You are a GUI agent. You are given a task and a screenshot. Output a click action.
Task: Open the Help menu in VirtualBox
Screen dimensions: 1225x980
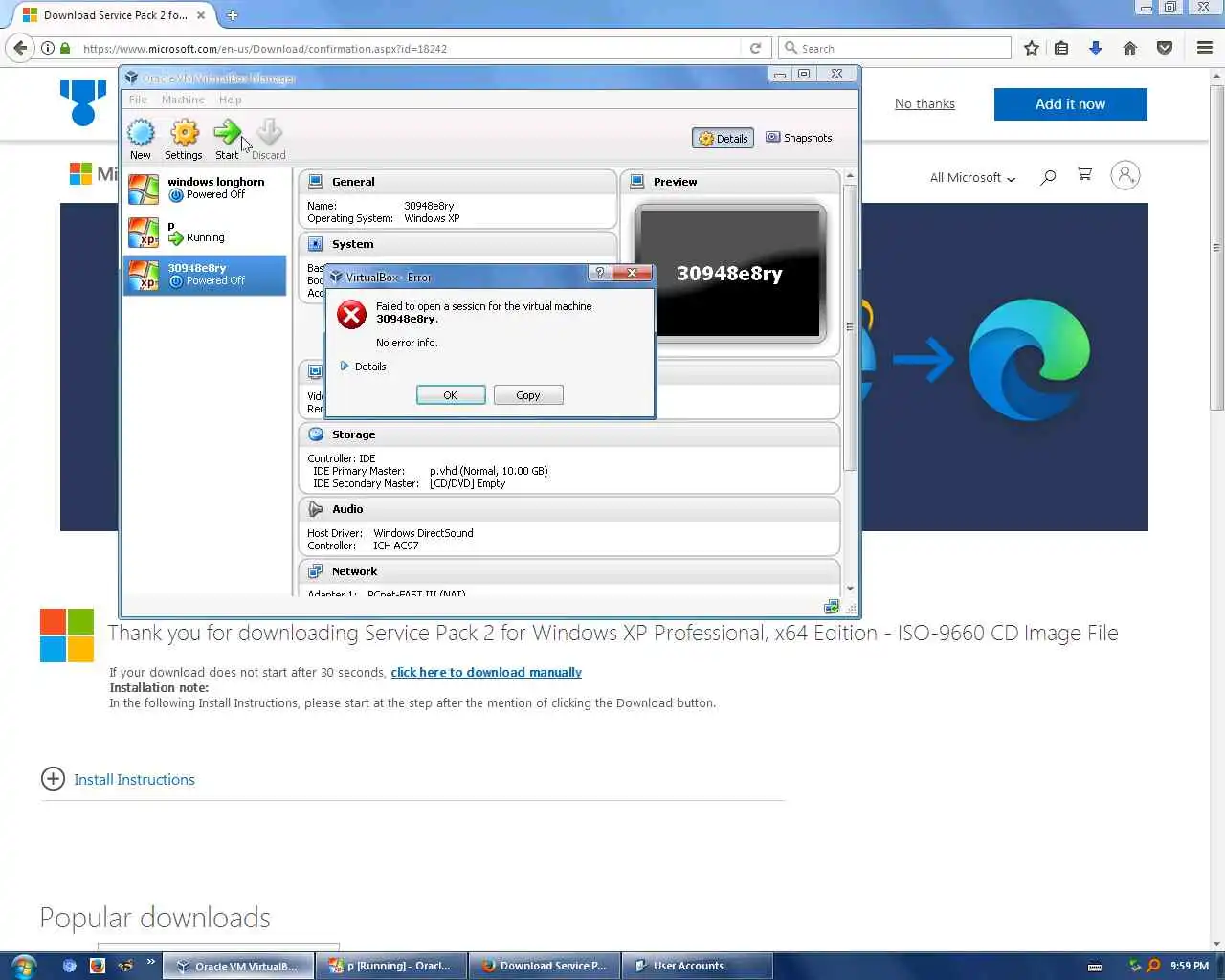tap(230, 100)
